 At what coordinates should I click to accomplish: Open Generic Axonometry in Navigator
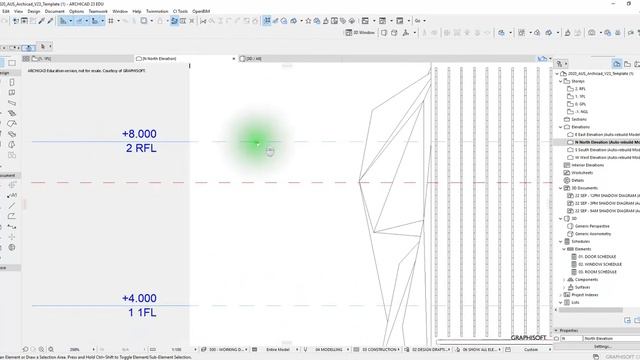tap(590, 234)
